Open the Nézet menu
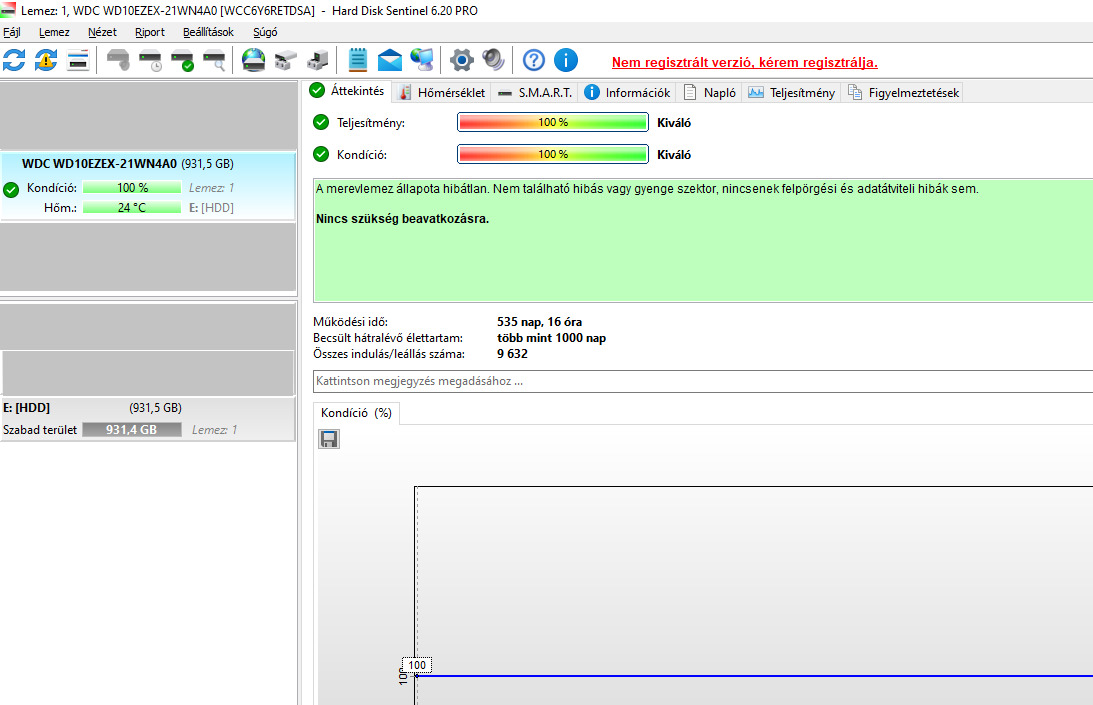Screen dimensions: 1093x705 (102, 32)
